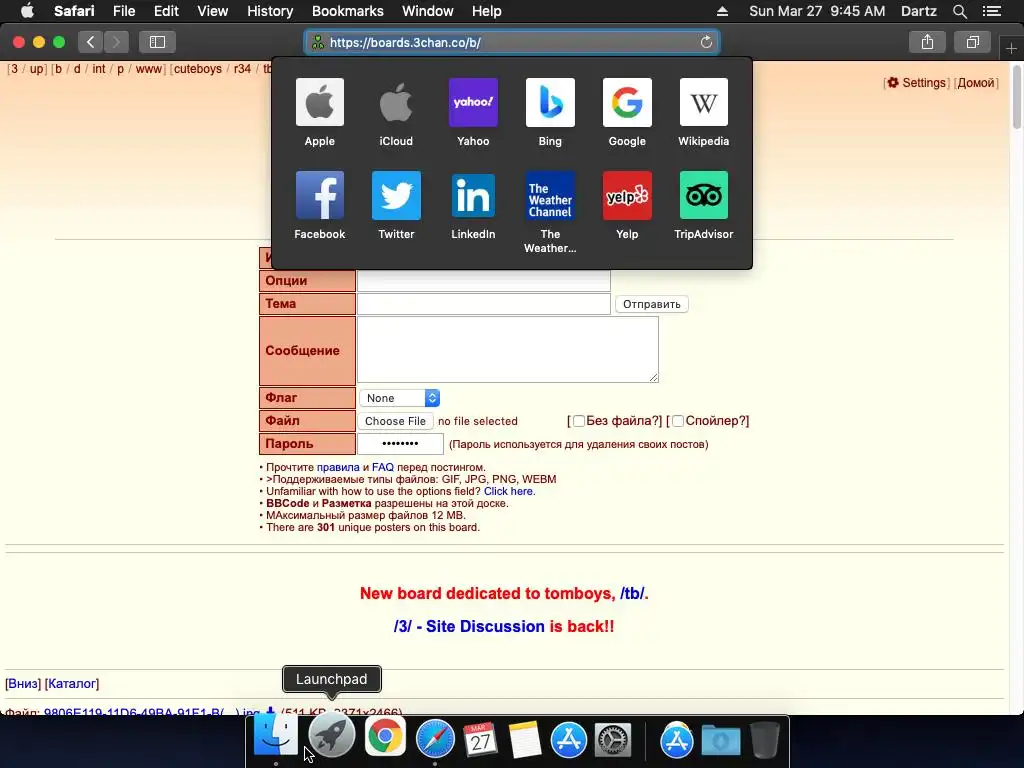The image size is (1024, 768).
Task: Open the Edit menu
Action: [x=166, y=11]
